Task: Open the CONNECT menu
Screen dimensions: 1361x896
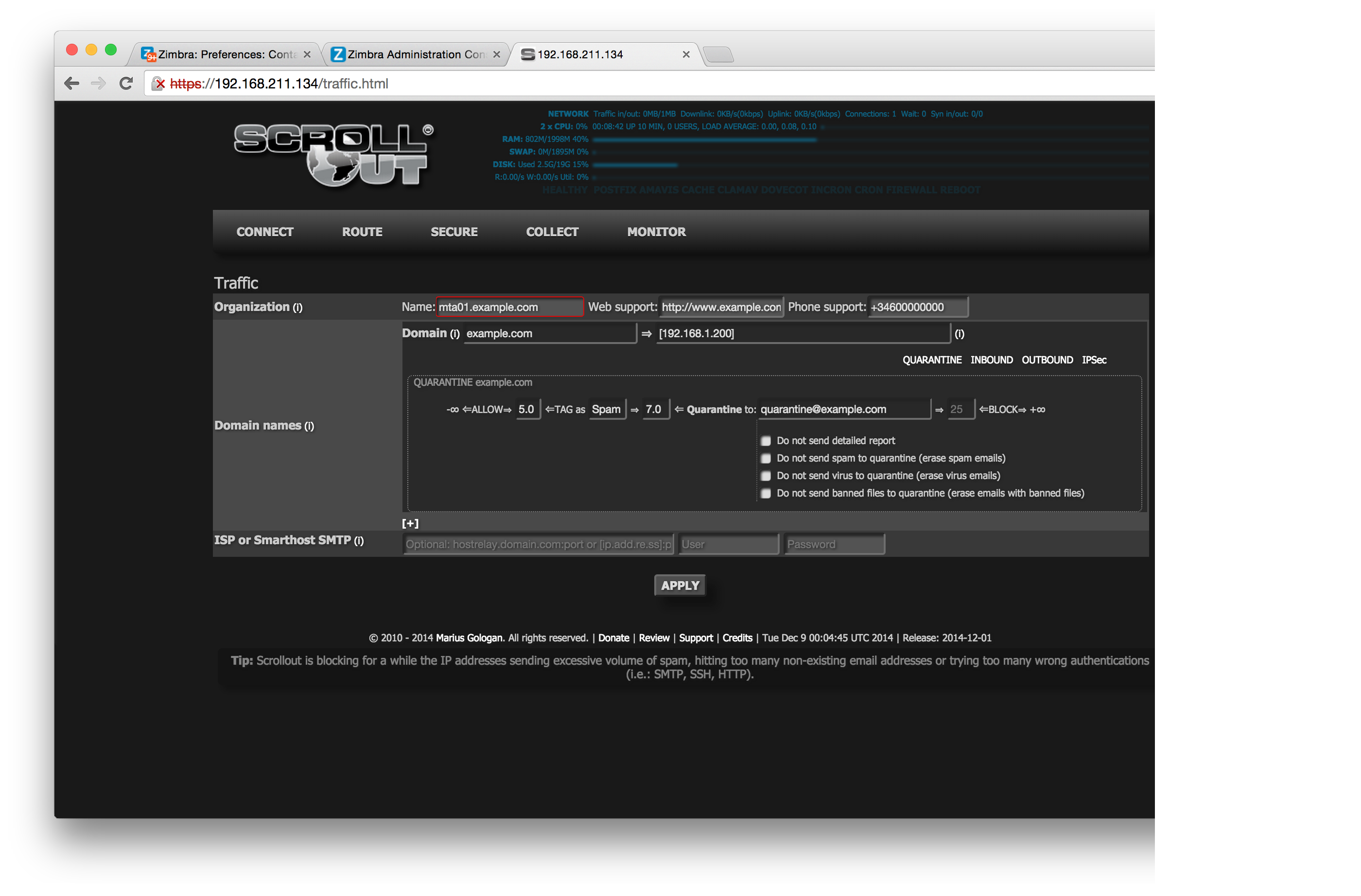Action: (265, 232)
